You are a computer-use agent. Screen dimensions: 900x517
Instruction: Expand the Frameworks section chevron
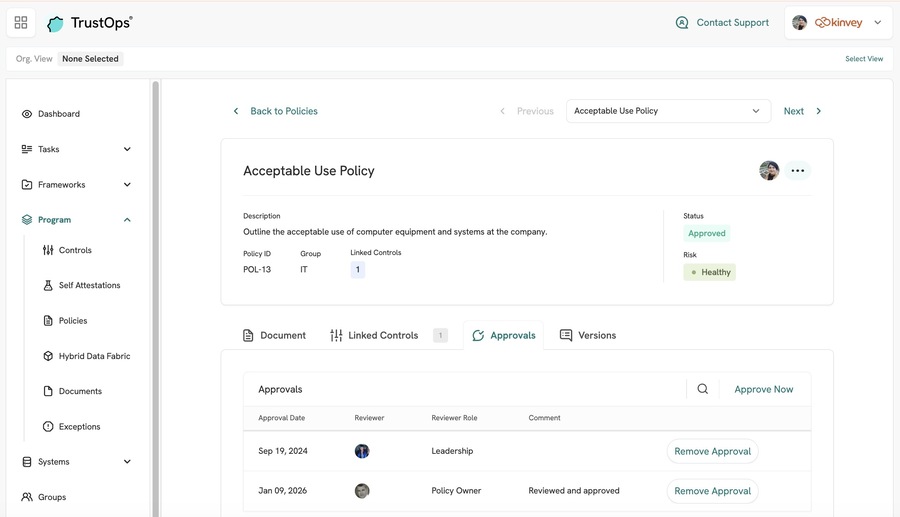point(127,184)
